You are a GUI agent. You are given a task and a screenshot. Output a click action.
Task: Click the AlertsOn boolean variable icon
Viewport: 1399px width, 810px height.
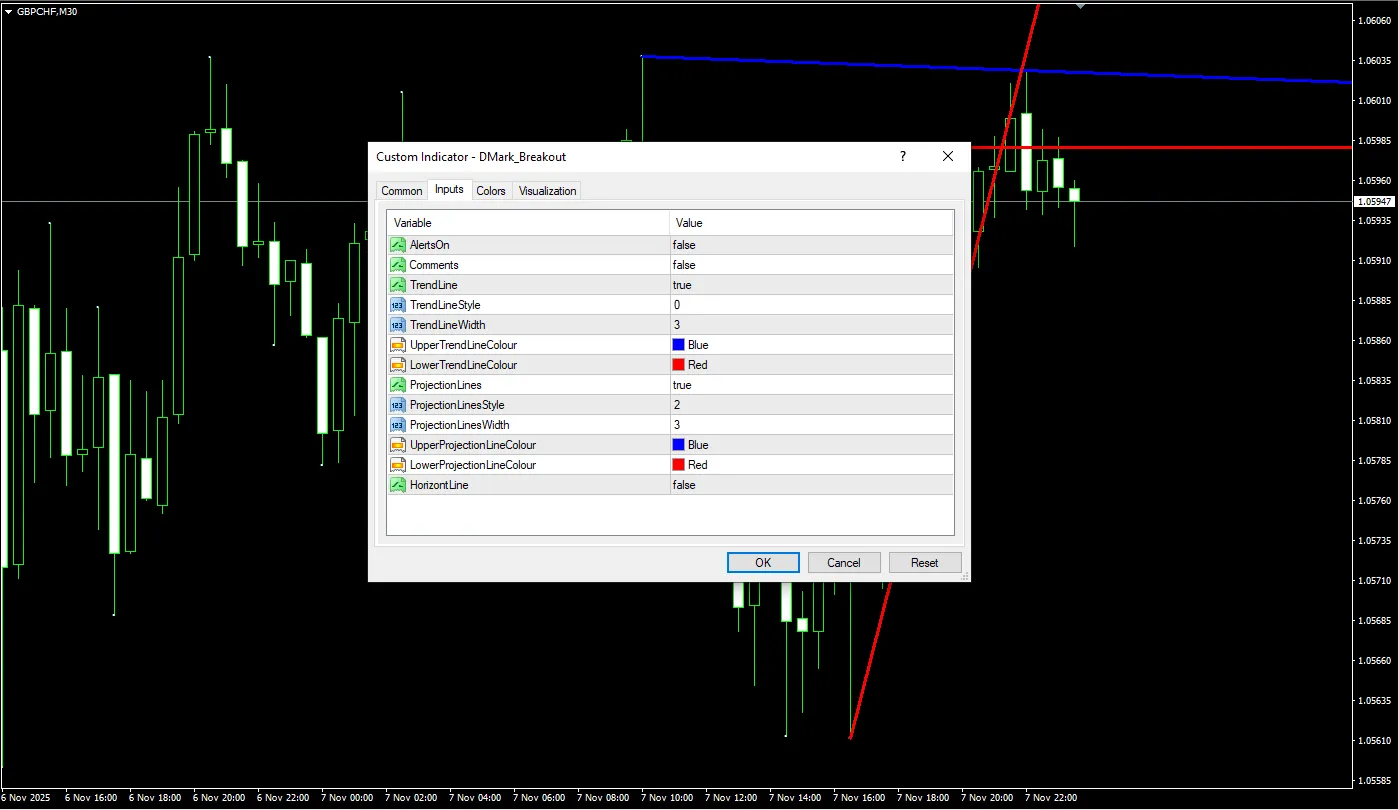pyautogui.click(x=397, y=245)
